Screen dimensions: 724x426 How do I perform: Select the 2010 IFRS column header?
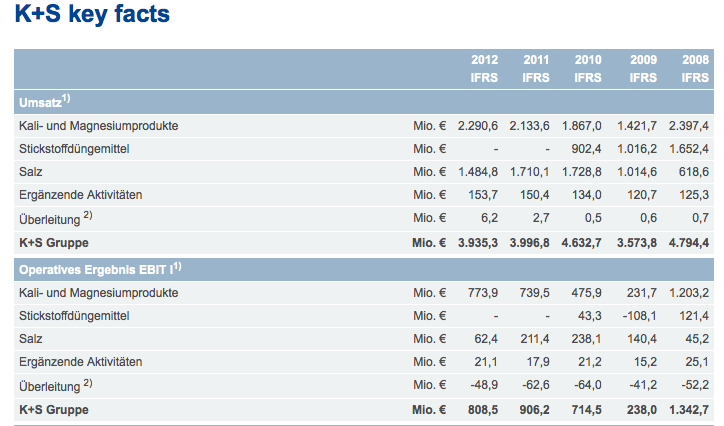[587, 68]
